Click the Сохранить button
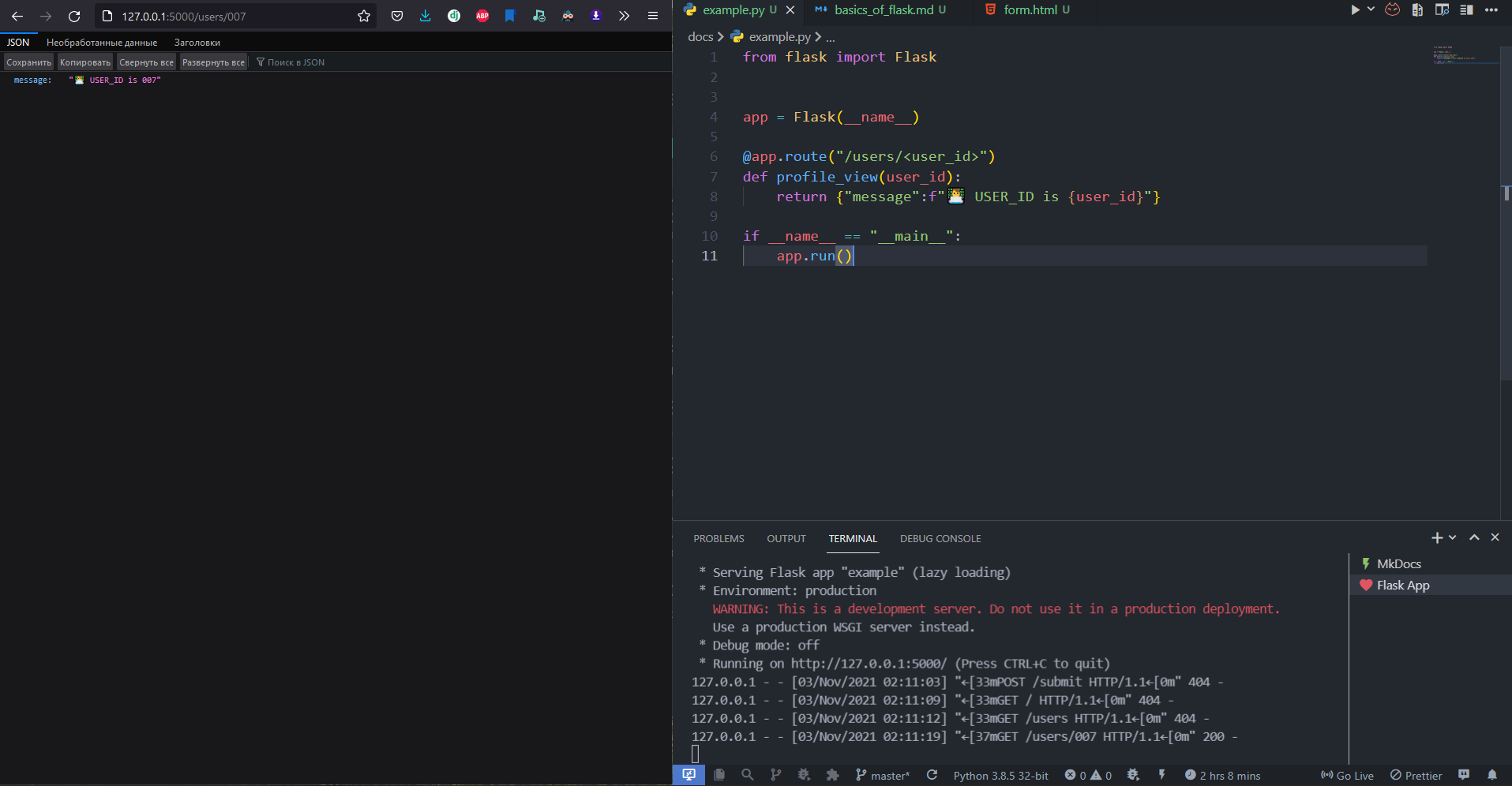This screenshot has height=786, width=1512. (x=28, y=62)
